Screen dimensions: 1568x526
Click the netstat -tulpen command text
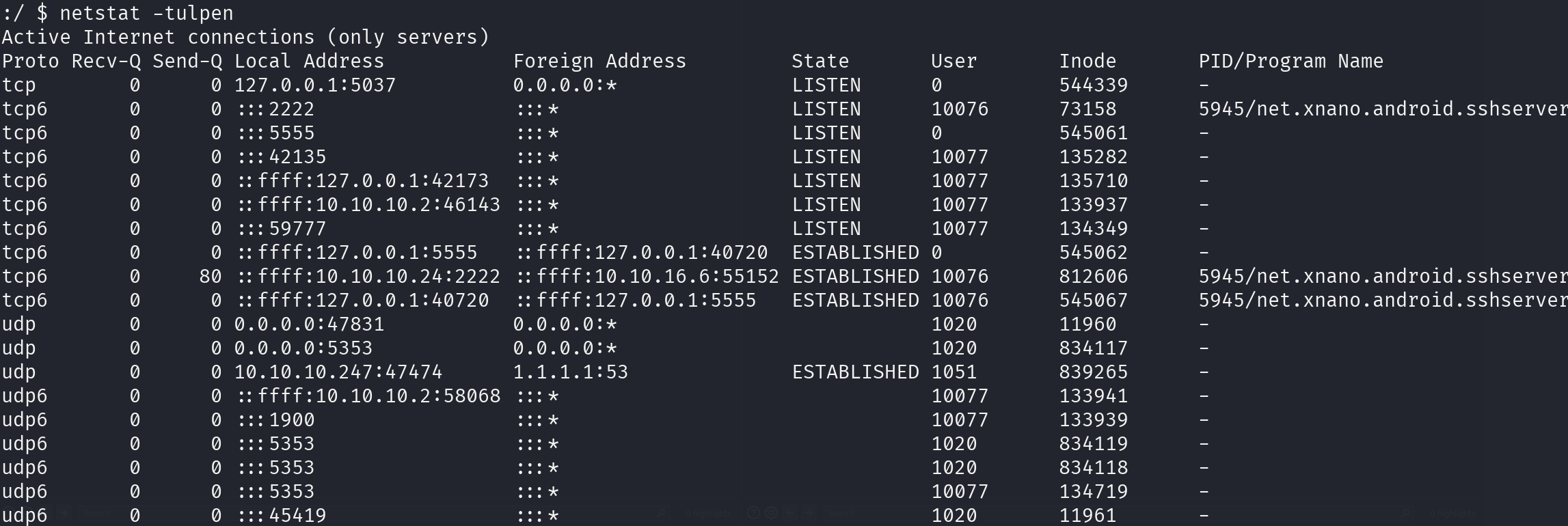pos(146,13)
